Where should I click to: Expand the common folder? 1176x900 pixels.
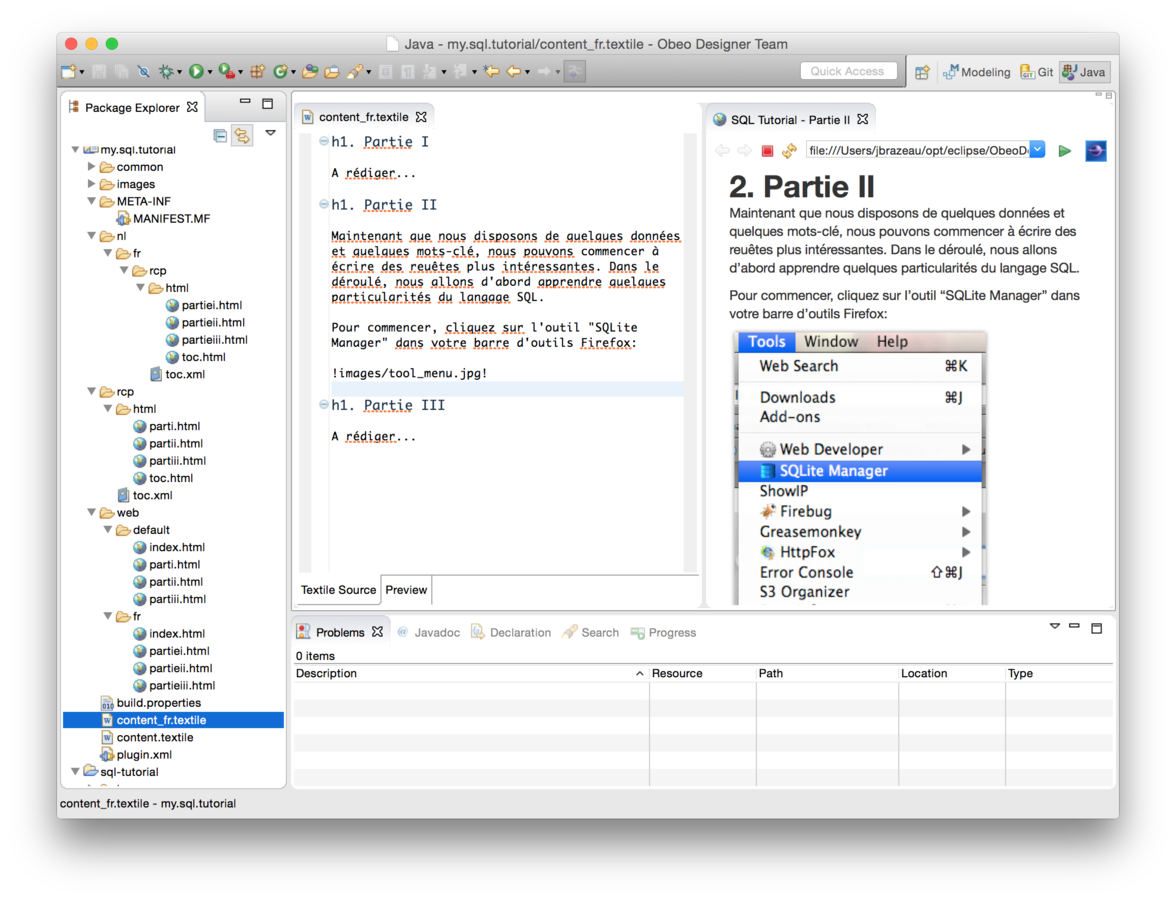point(92,166)
